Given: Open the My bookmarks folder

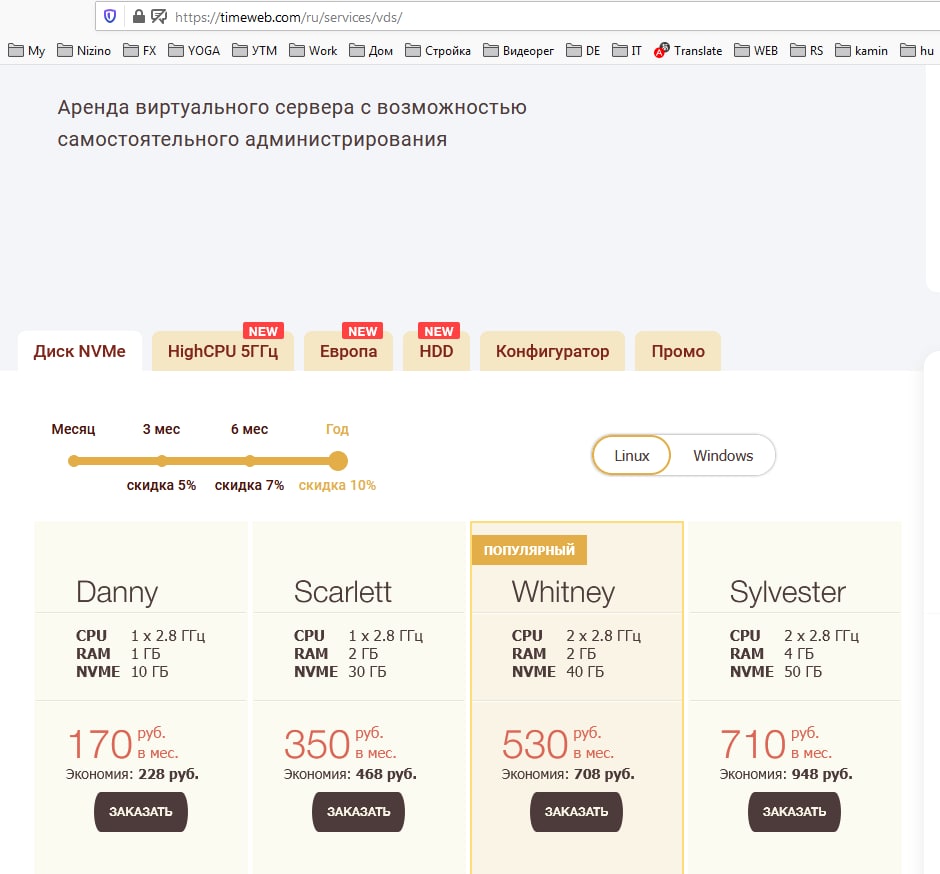Looking at the screenshot, I should (x=27, y=50).
